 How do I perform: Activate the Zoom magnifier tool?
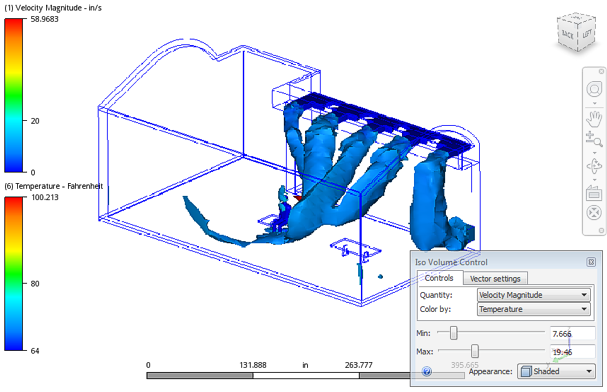(x=594, y=139)
